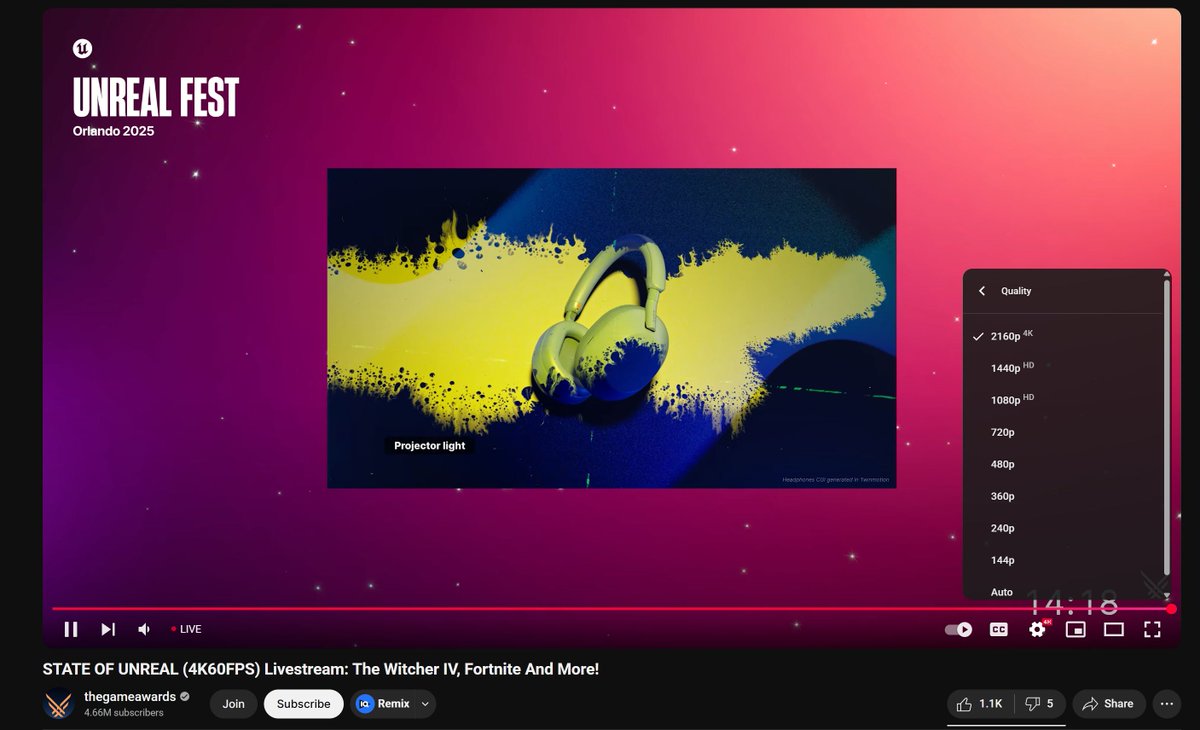
Task: Pause the livestream video
Action: tap(71, 629)
